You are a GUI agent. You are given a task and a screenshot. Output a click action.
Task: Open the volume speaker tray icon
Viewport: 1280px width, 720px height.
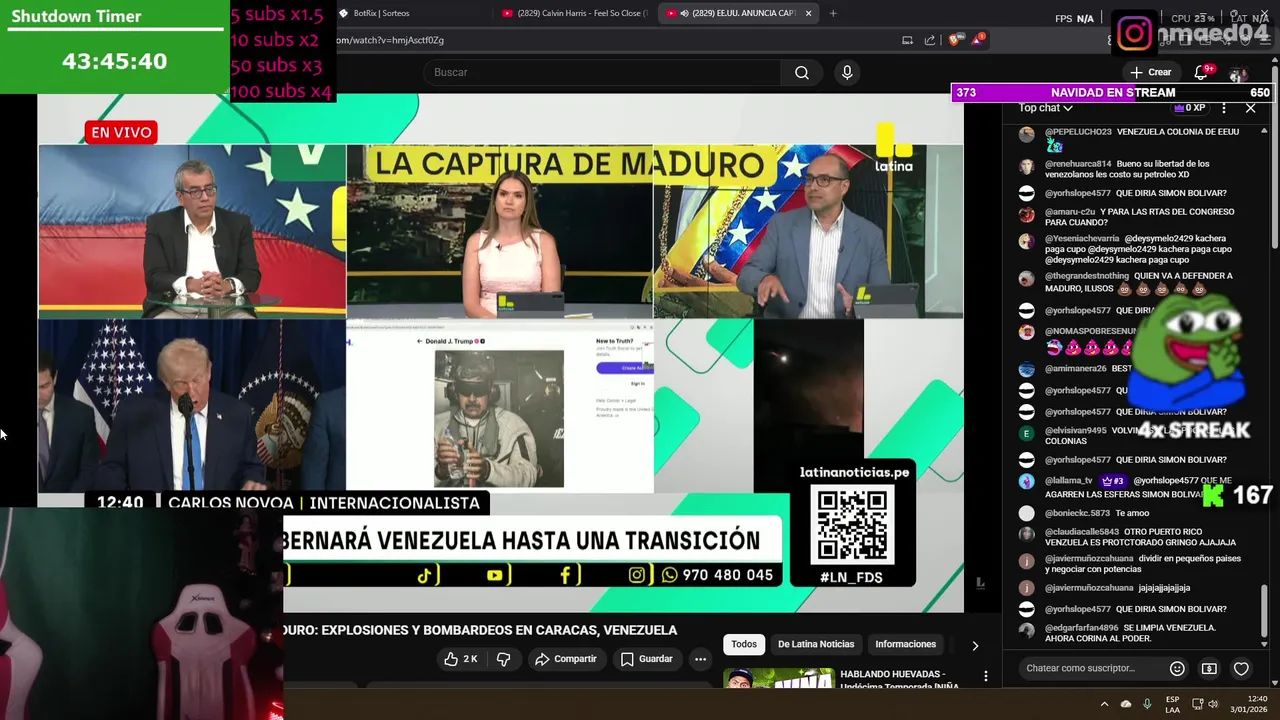(1213, 704)
